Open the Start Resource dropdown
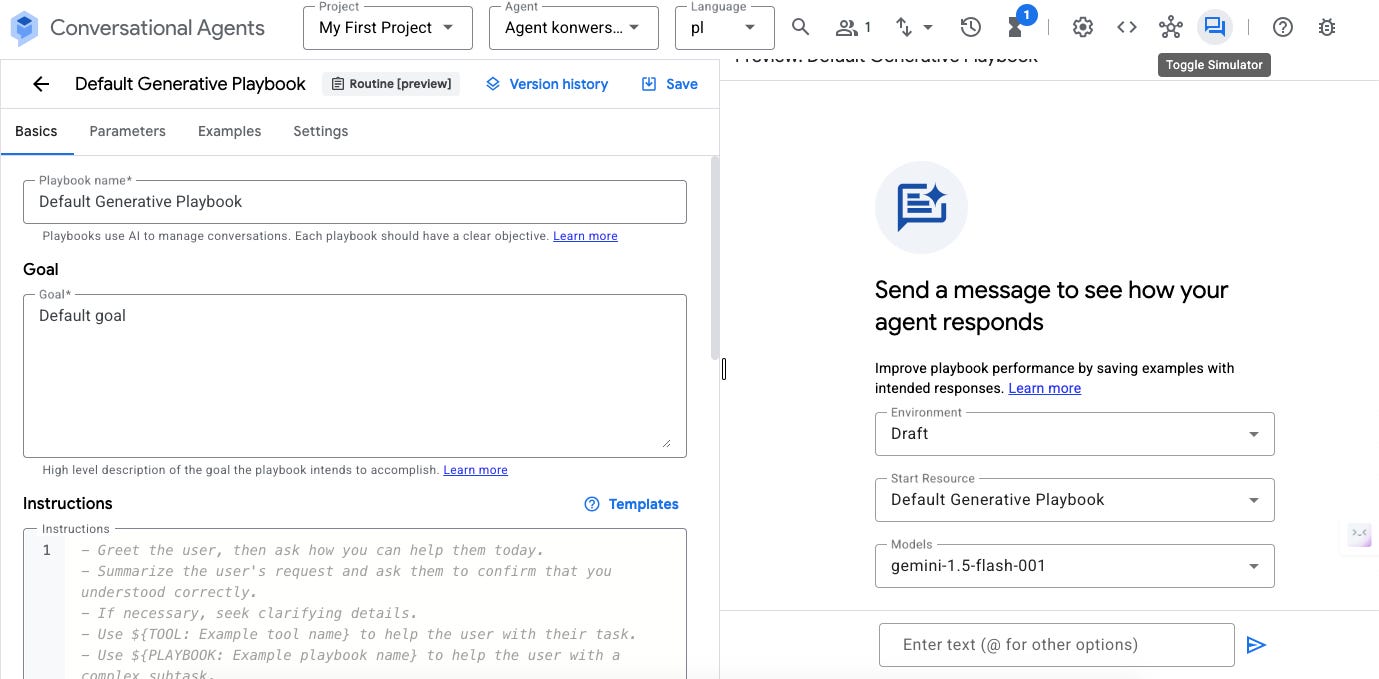The image size is (1379, 679). (x=1075, y=500)
